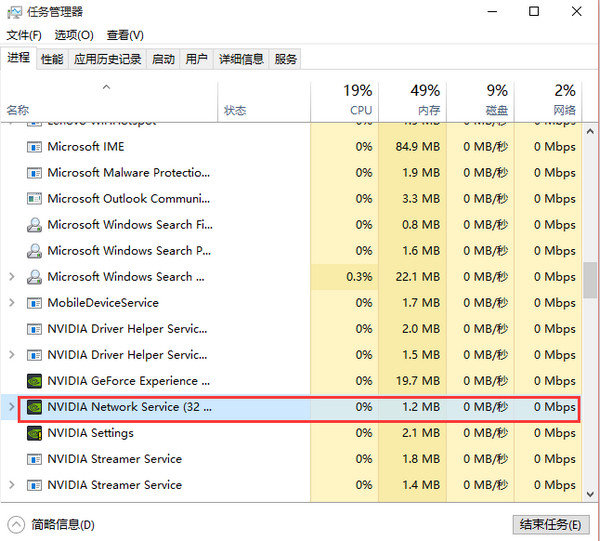Image resolution: width=600 pixels, height=541 pixels.
Task: Open the 选项(O) menu
Action: (74, 35)
